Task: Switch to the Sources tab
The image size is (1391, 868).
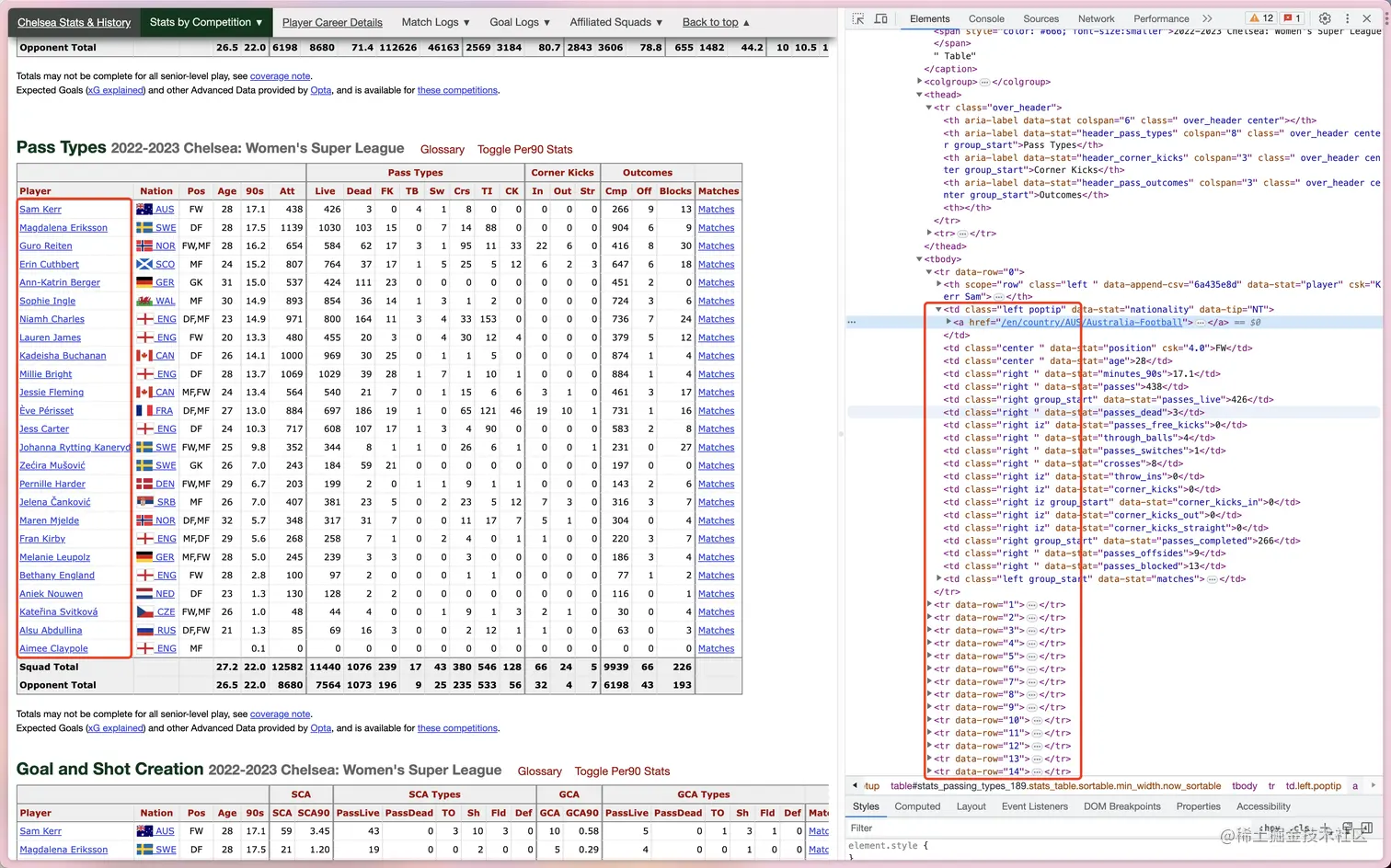Action: tap(1041, 18)
